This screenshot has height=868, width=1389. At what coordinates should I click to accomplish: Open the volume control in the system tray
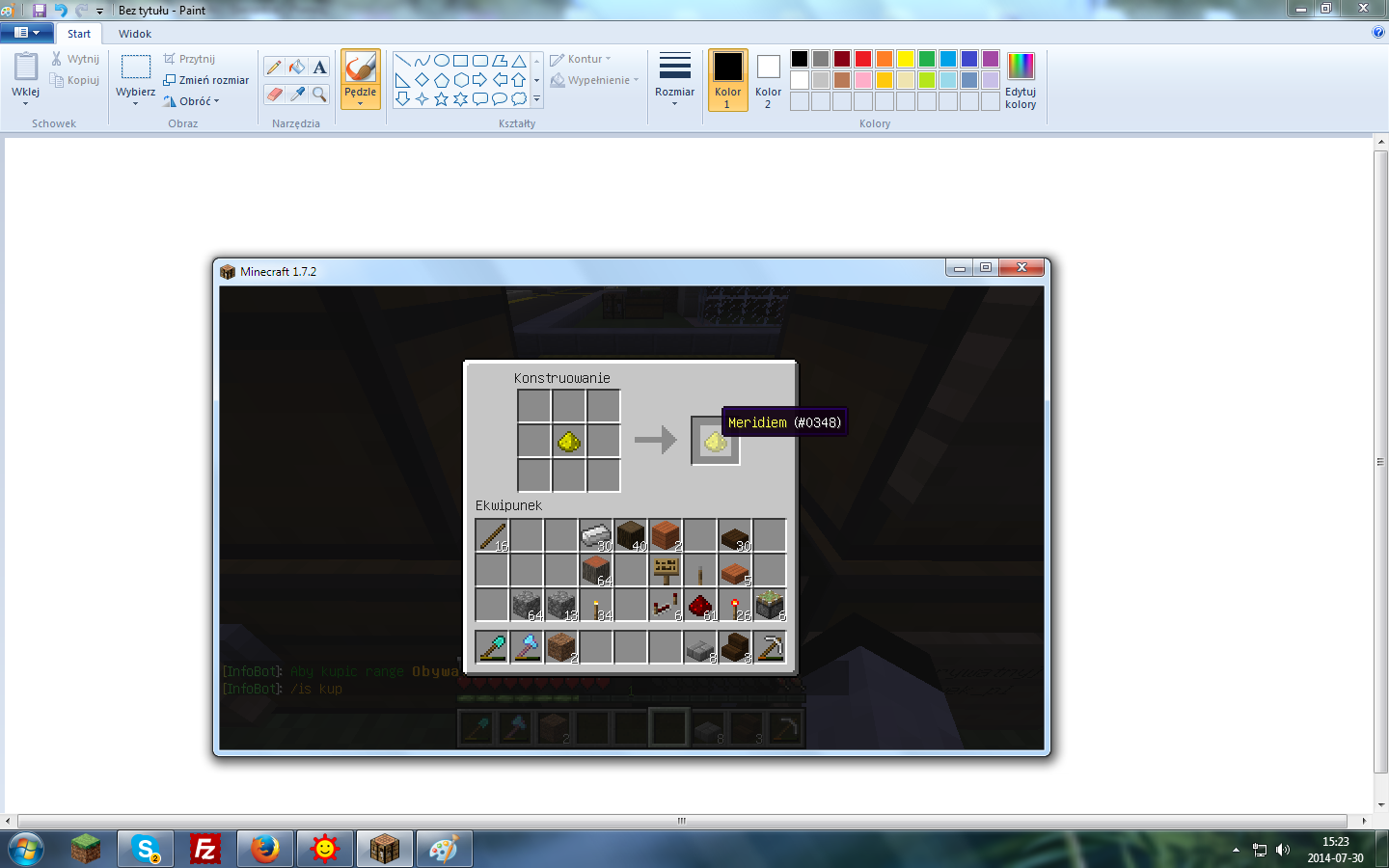[x=1283, y=850]
